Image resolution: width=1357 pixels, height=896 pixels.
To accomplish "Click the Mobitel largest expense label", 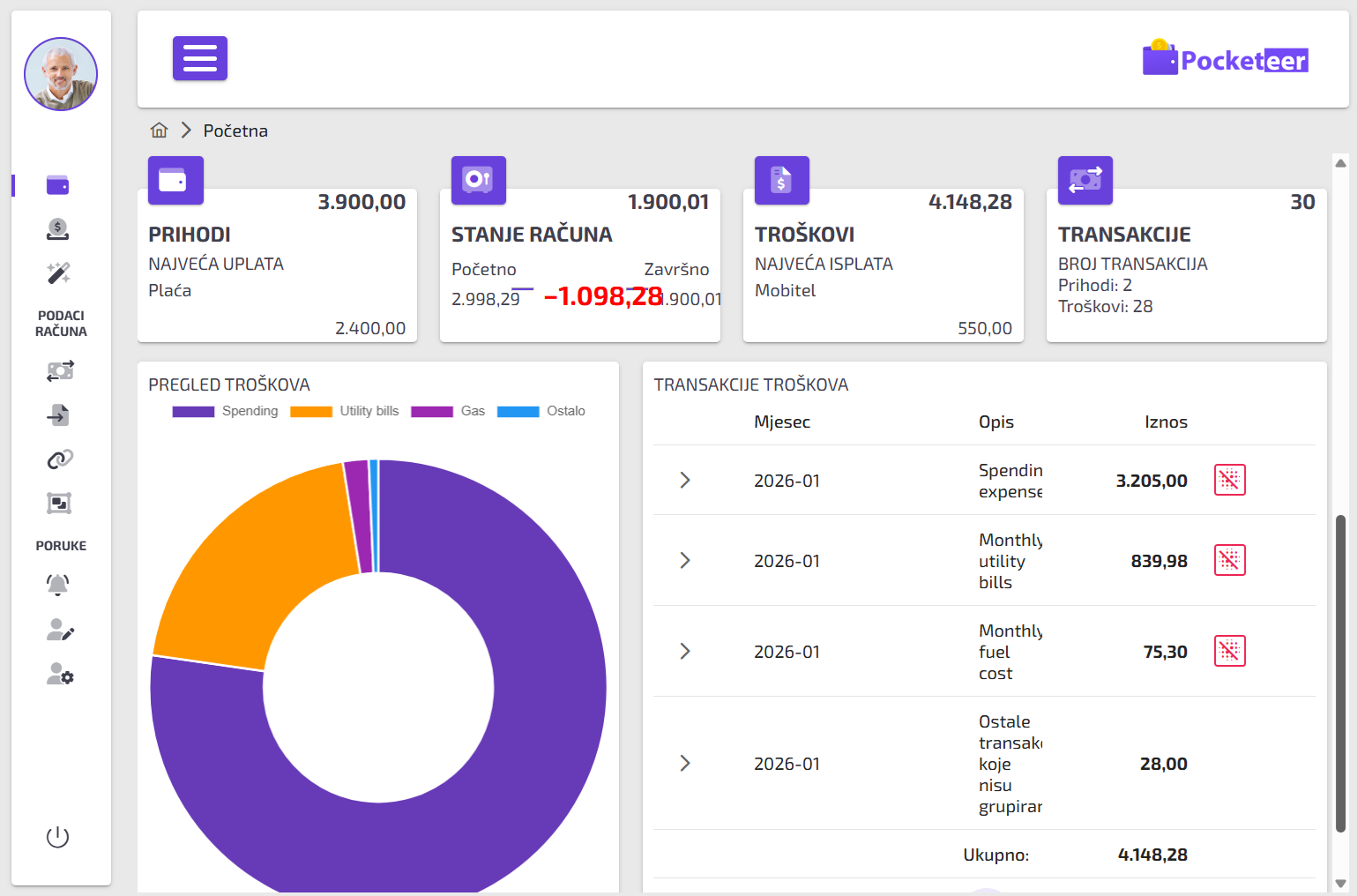I will (x=785, y=290).
